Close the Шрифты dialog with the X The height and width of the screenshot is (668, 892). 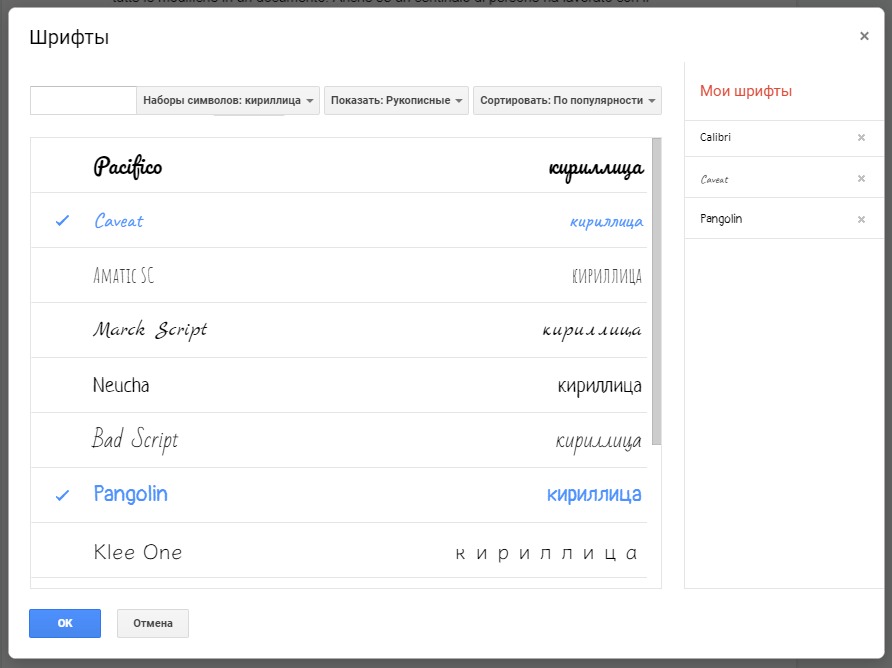point(864,36)
